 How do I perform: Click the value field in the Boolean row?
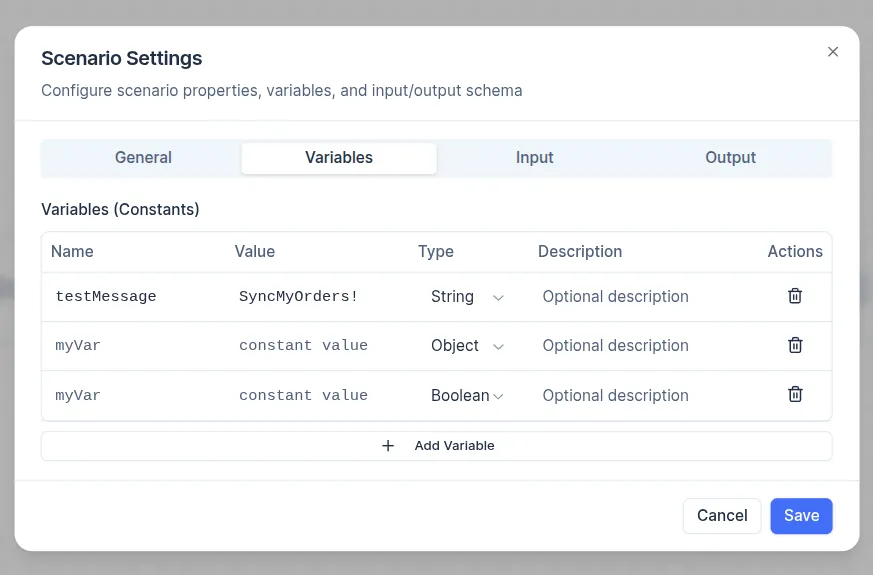point(318,396)
